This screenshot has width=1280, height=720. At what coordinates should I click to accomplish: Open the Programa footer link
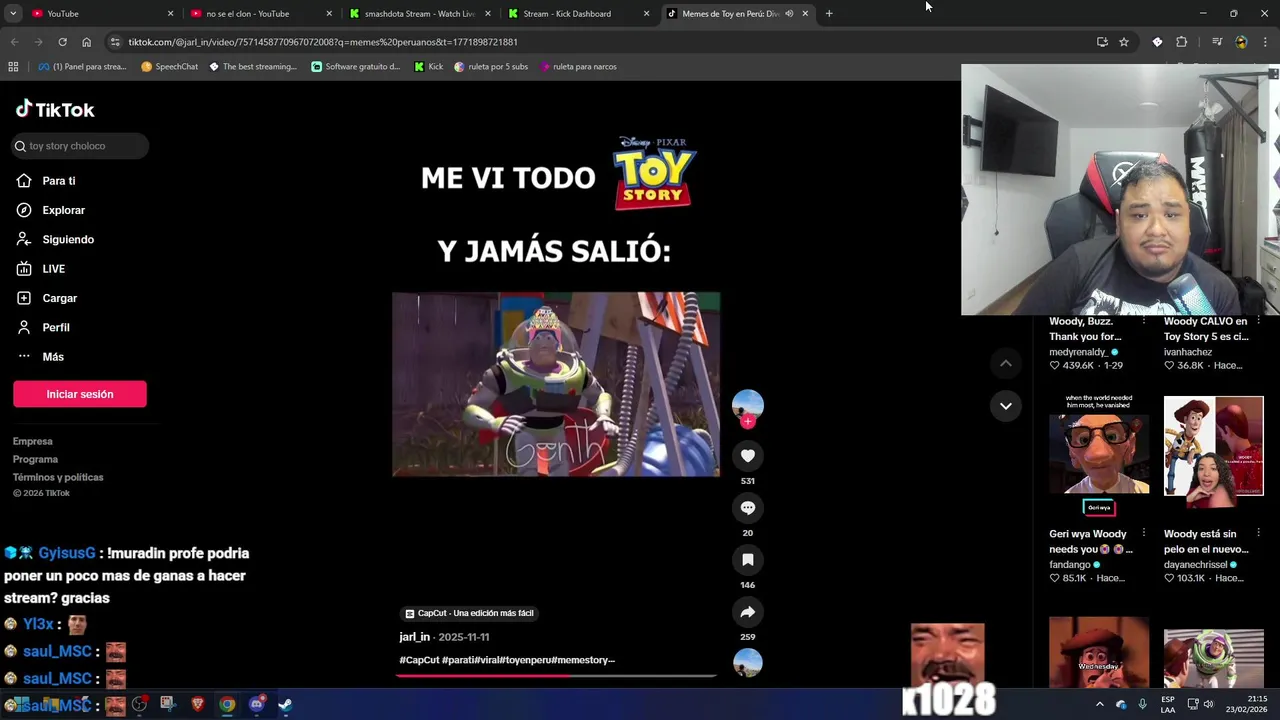pos(35,459)
